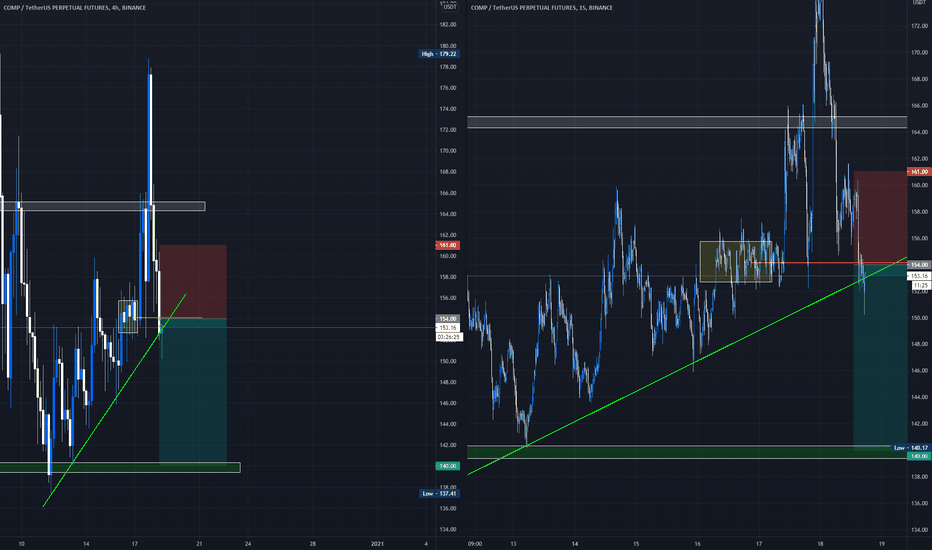
Task: Click the 154.00 entry label on the 15-minute chart
Action: tap(919, 265)
